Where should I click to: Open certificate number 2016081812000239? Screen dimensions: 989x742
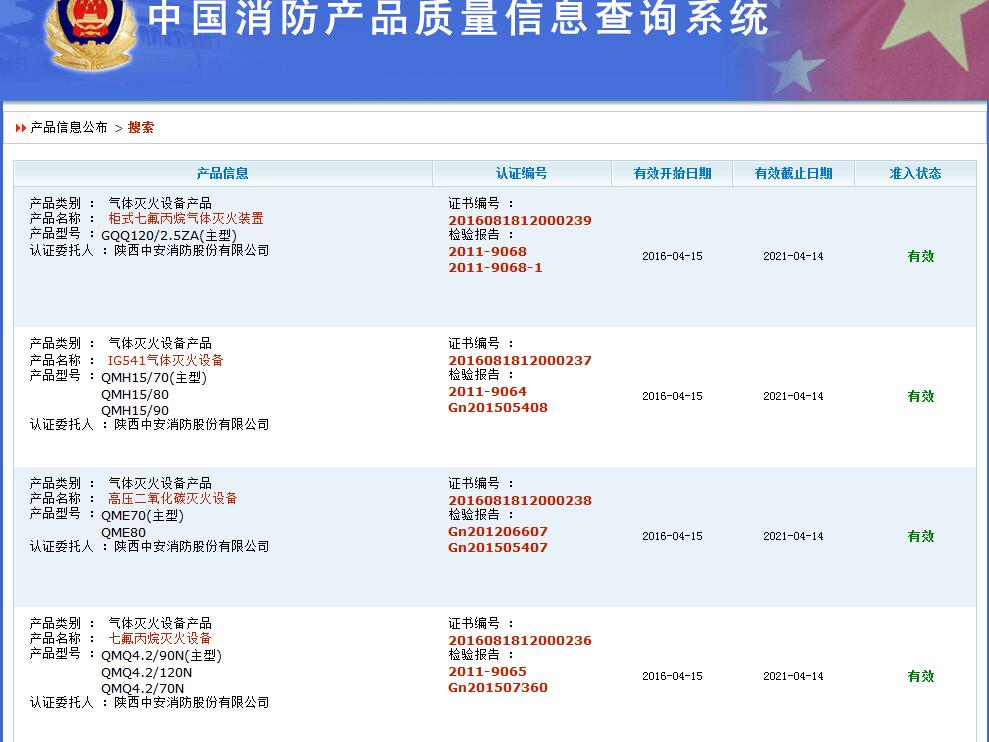tap(519, 220)
